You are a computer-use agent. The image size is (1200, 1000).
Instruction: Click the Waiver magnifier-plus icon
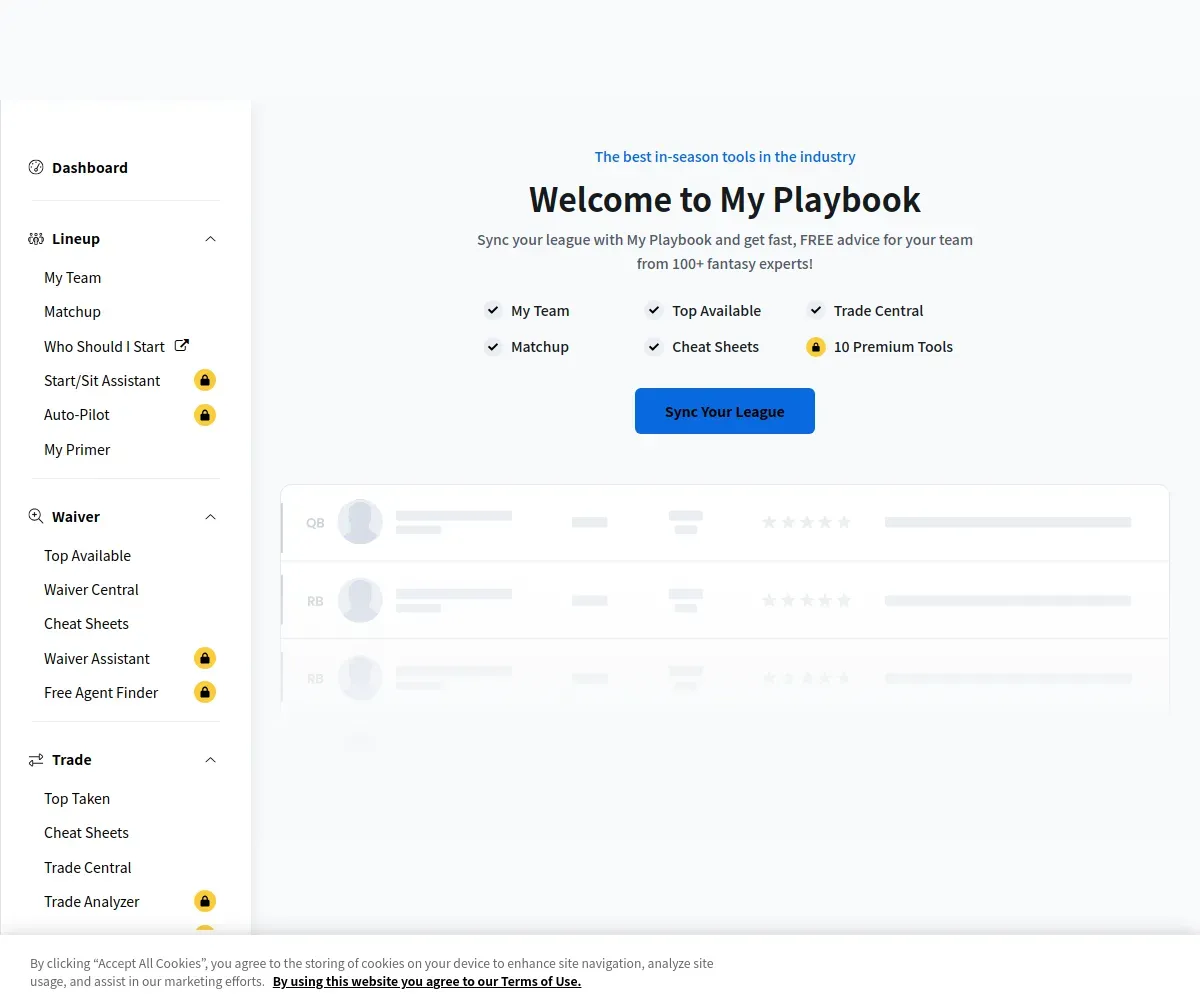pyautogui.click(x=36, y=516)
